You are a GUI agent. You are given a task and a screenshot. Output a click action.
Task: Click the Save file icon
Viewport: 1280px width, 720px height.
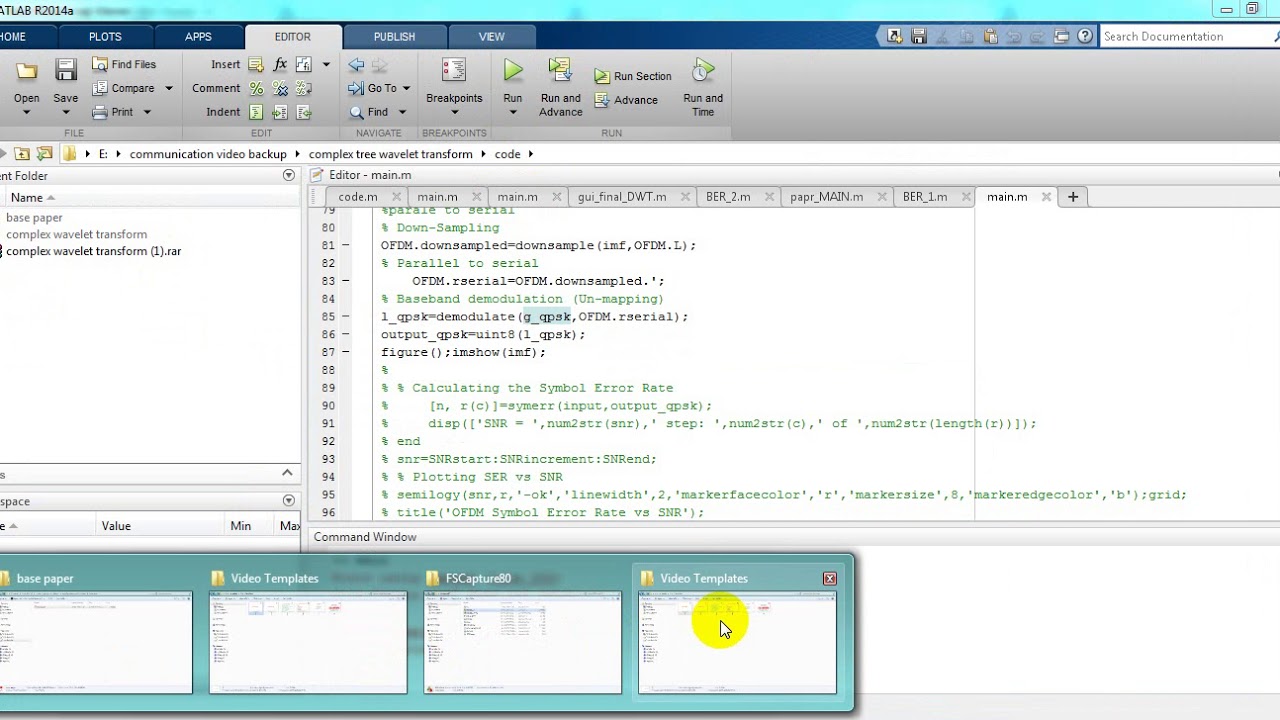[x=66, y=70]
